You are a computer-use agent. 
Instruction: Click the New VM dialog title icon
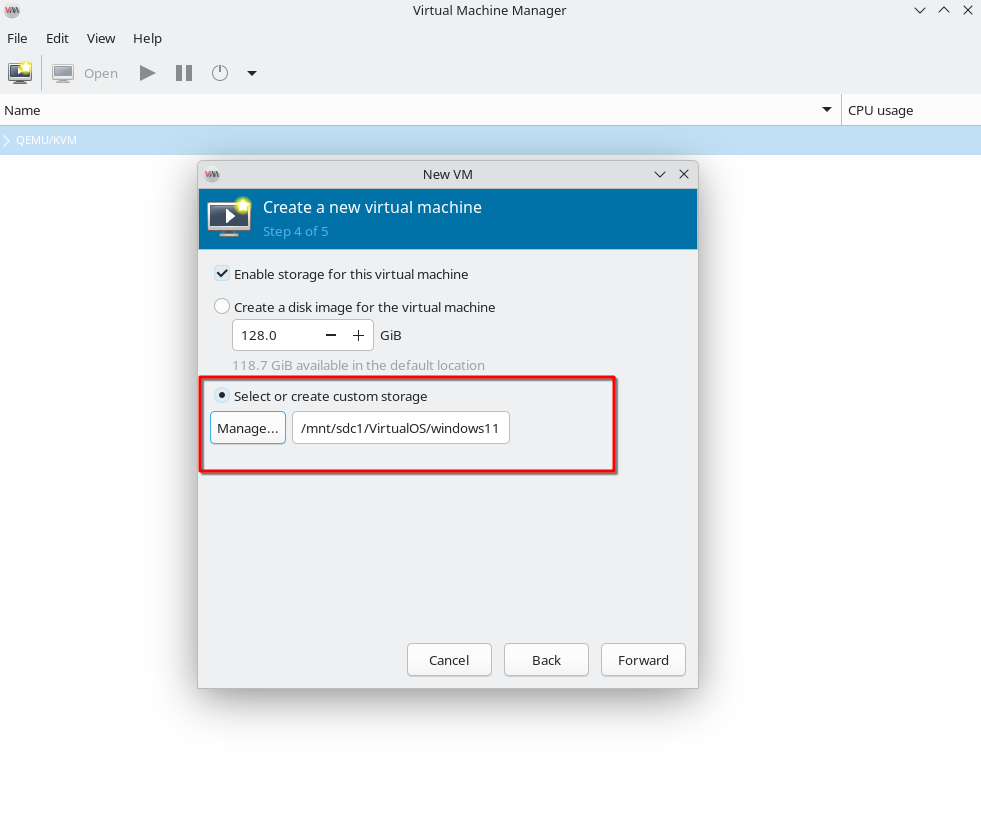[212, 175]
